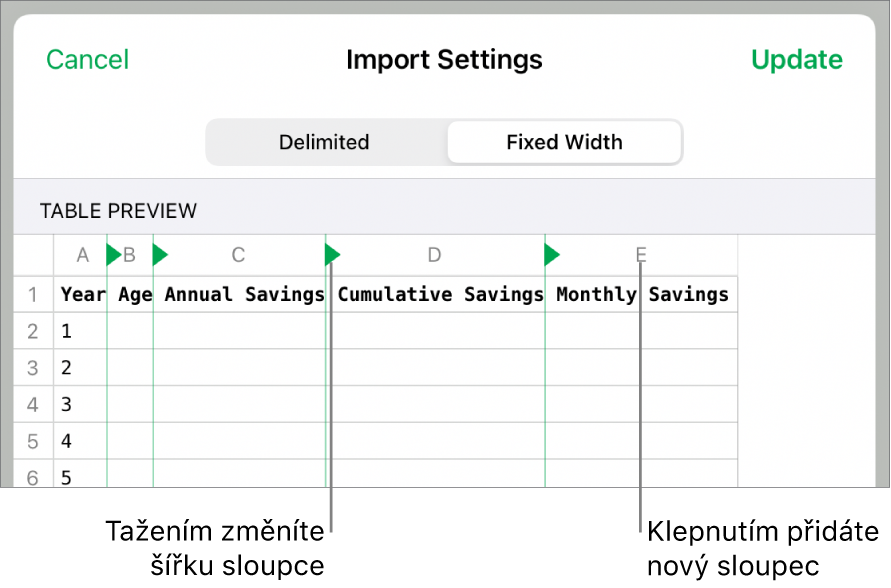Viewport: 891px width, 588px height.
Task: Switch to the Delimited import mode
Action: [x=324, y=142]
